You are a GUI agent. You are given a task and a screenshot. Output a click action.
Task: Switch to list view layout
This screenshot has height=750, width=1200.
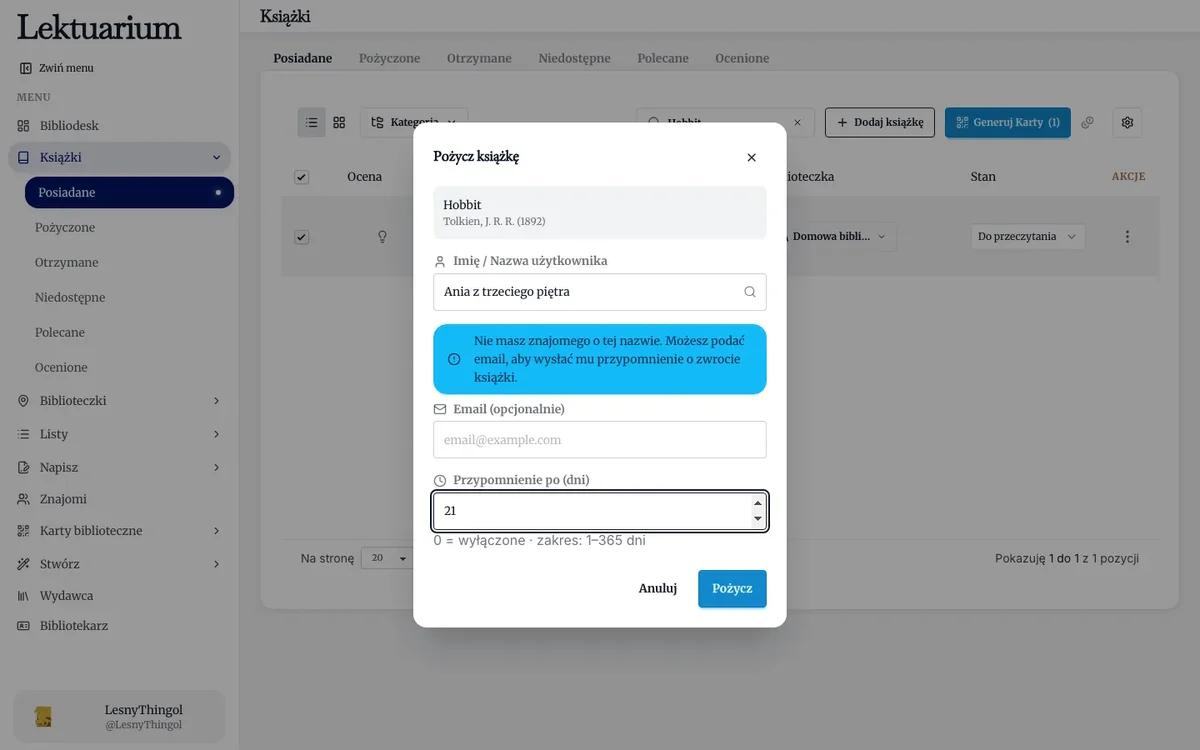coord(312,122)
